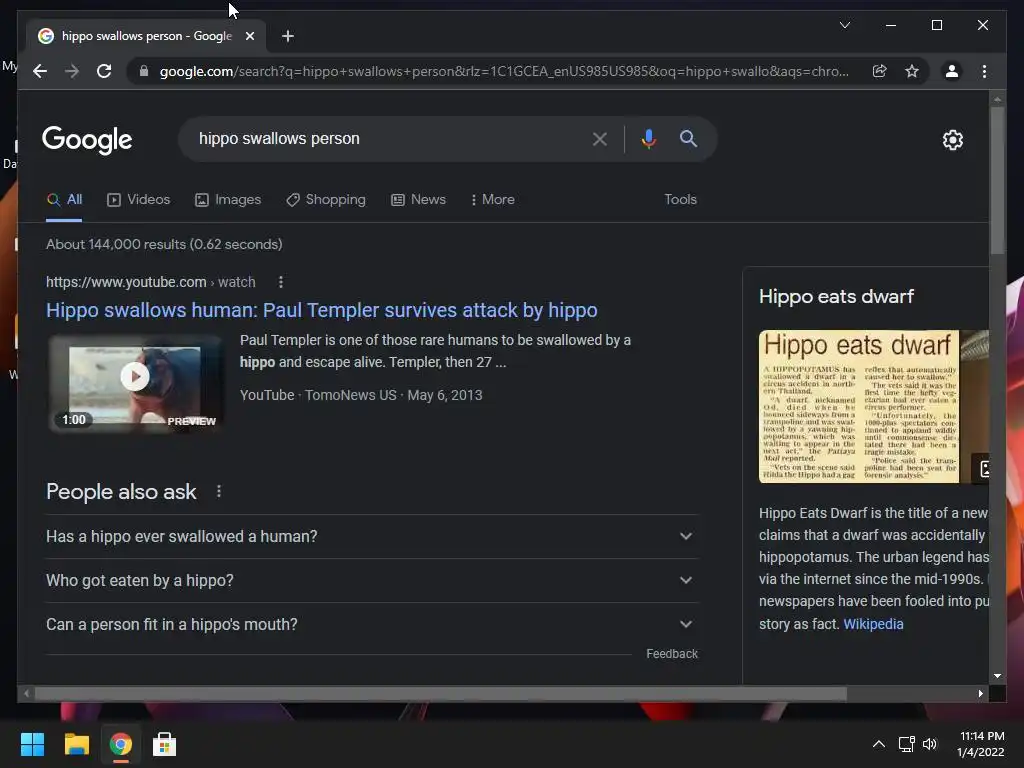This screenshot has height=768, width=1024.
Task: Open the Windows Start menu
Action: pyautogui.click(x=32, y=744)
